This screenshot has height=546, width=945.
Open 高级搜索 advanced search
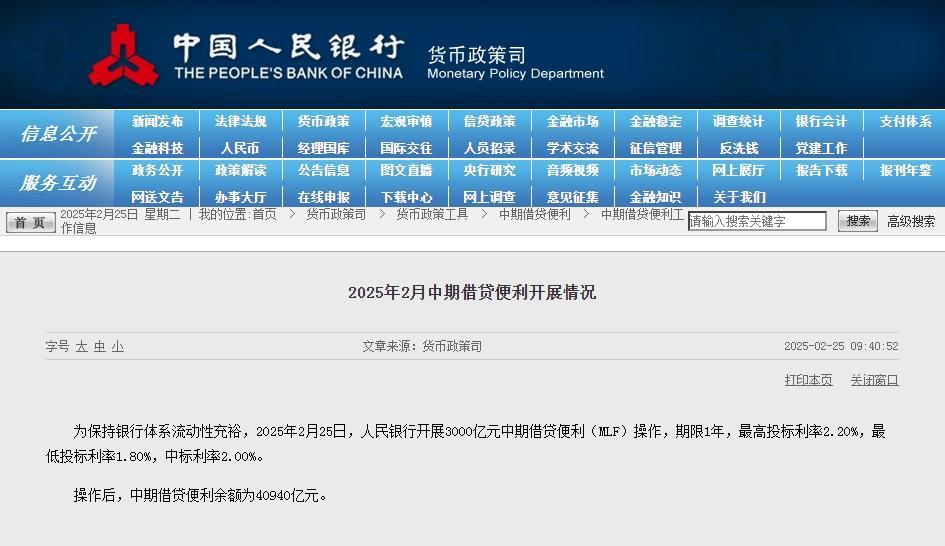tap(911, 222)
